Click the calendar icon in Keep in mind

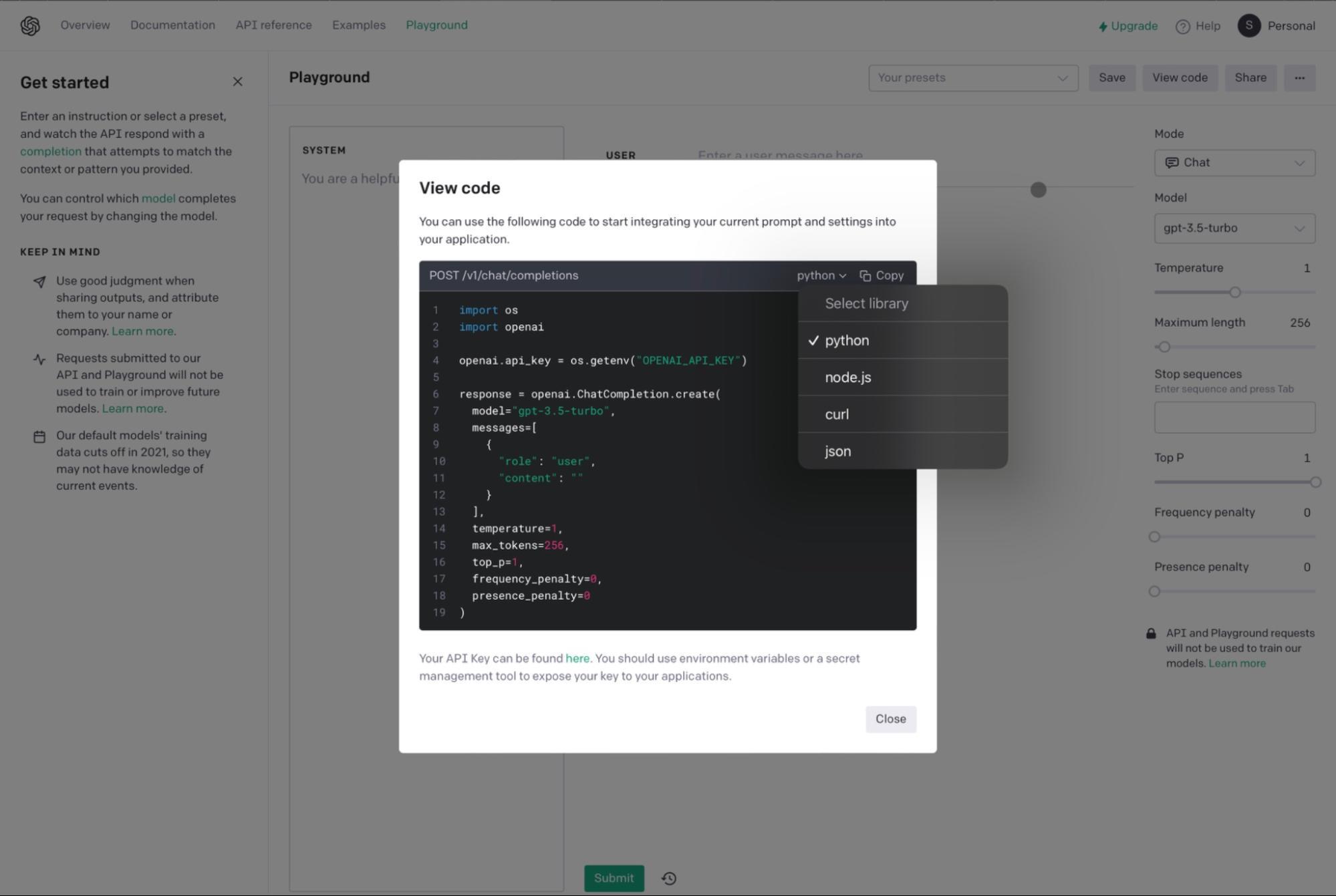[39, 436]
